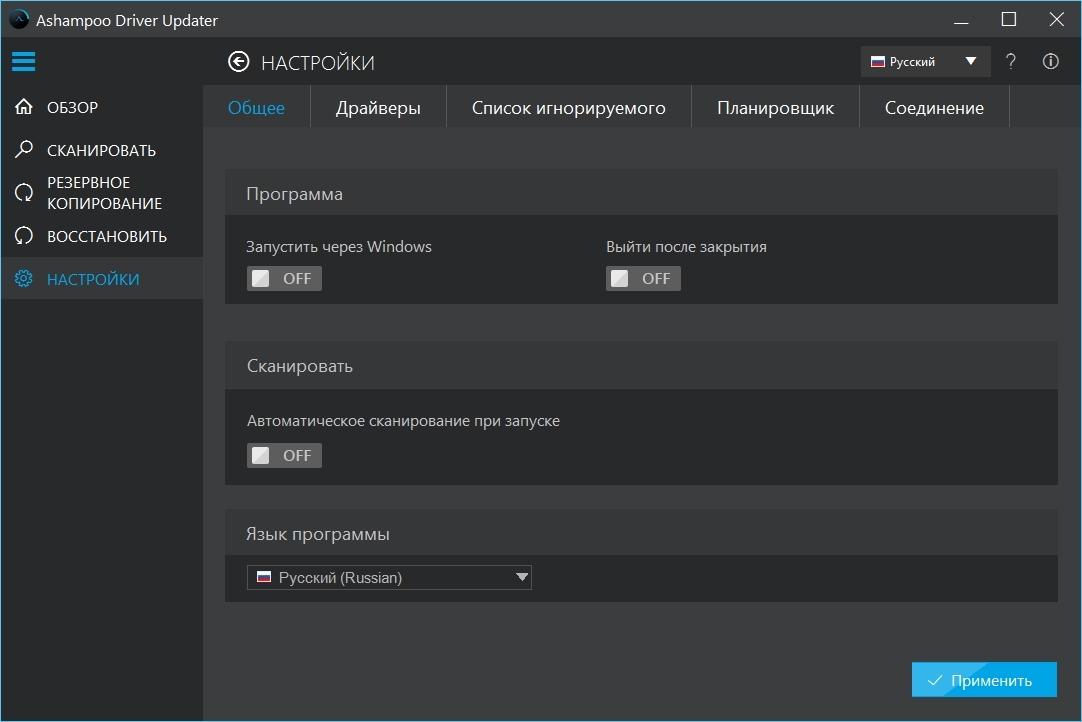Open help via question mark icon
The image size is (1082, 722).
point(1011,61)
